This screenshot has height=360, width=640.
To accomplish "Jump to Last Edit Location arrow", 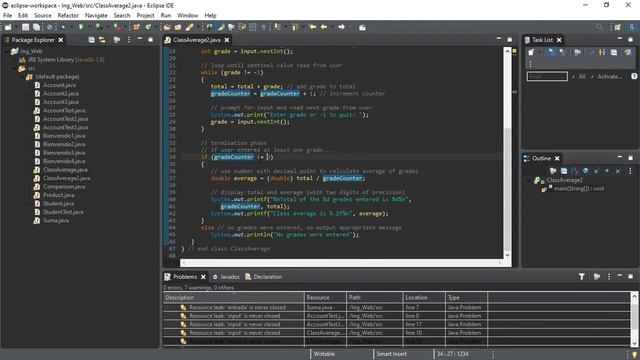I will point(313,27).
